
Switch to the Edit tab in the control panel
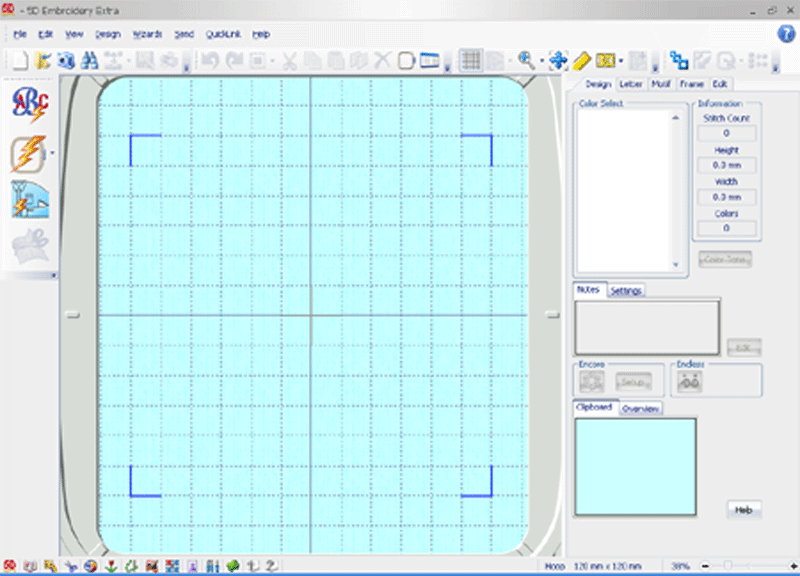720,84
